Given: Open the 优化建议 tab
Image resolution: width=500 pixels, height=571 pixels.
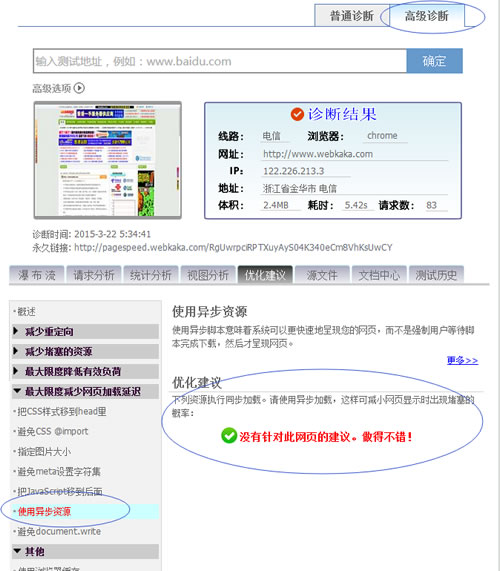Looking at the screenshot, I should coord(265,275).
